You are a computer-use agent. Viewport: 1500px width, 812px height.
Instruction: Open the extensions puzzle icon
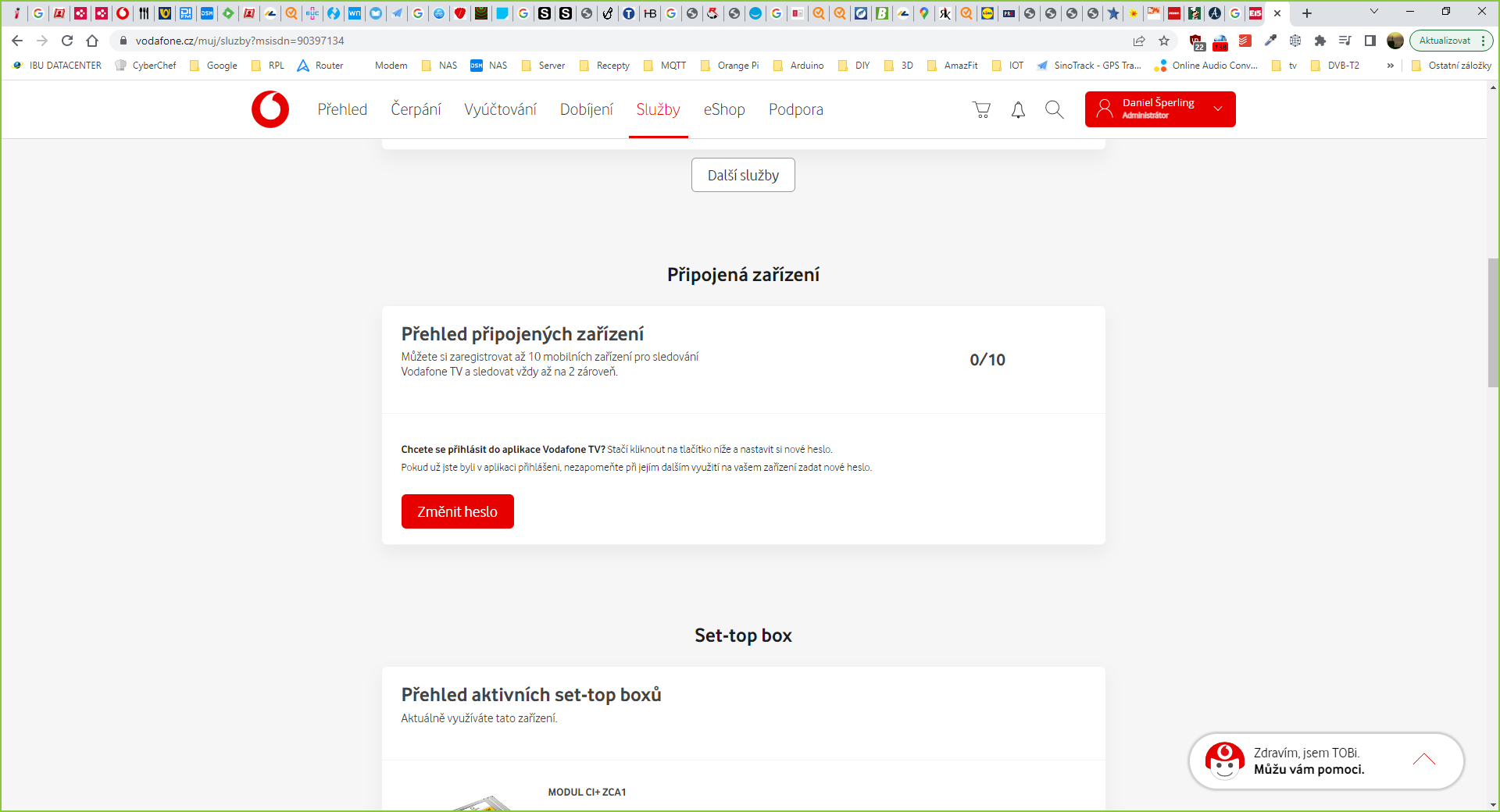(1320, 41)
